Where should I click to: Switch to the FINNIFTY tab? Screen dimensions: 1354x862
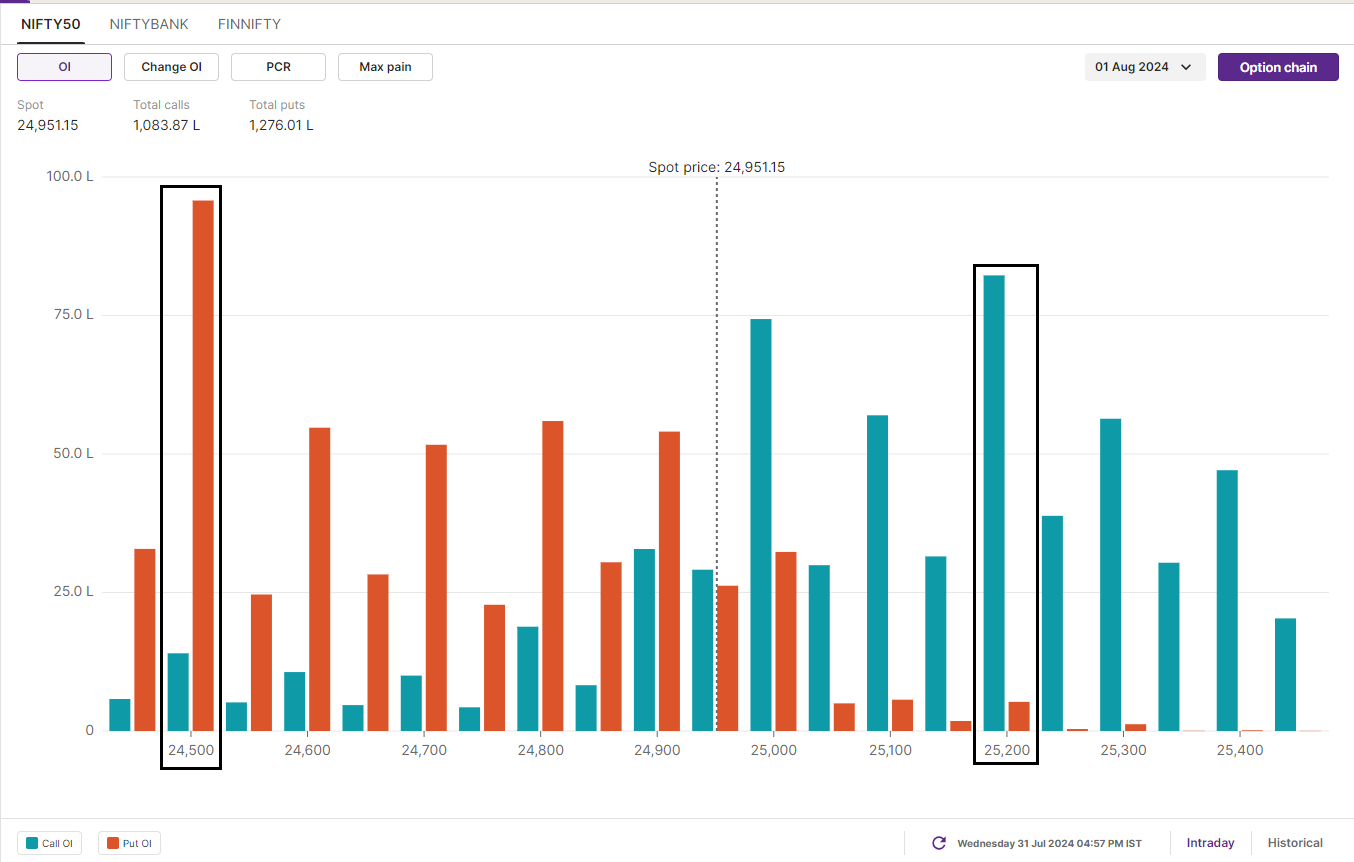[x=249, y=24]
